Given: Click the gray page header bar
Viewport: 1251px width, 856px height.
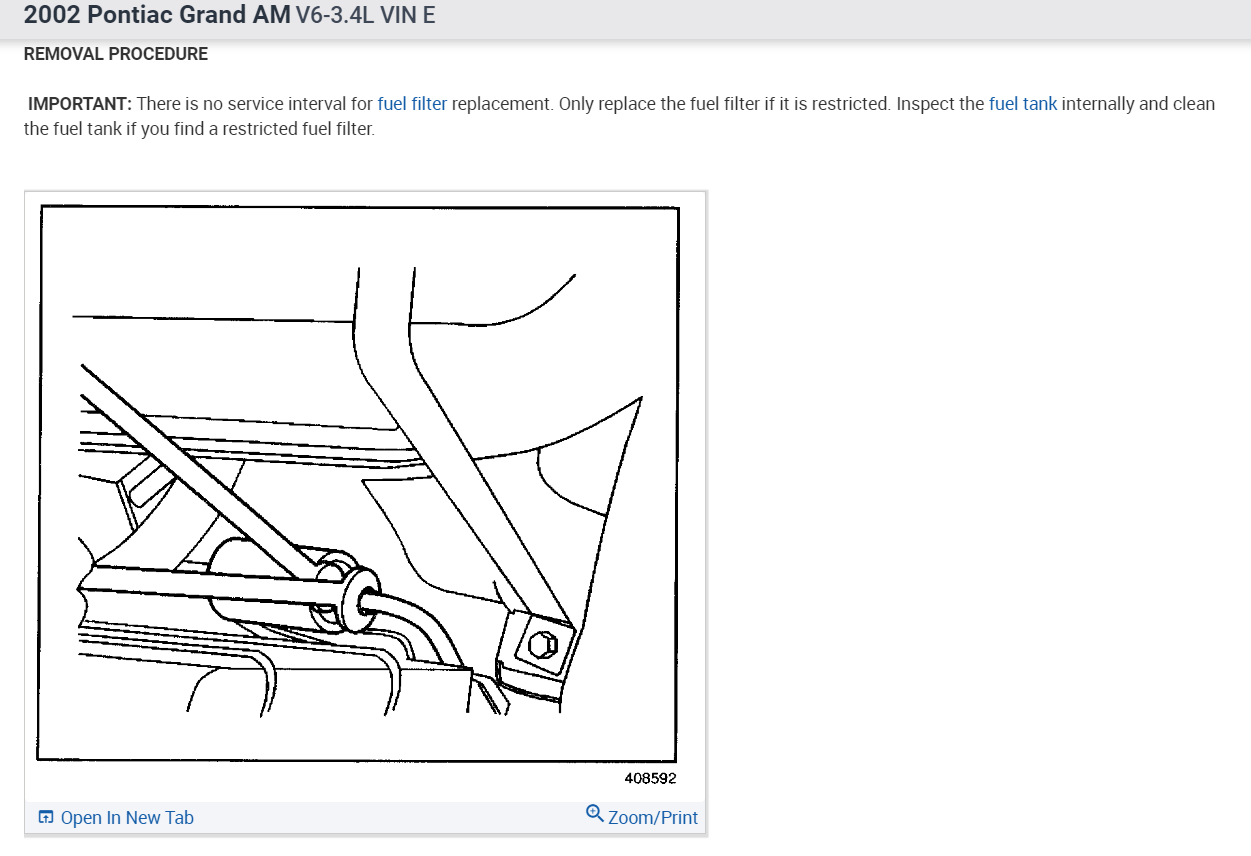Looking at the screenshot, I should [x=625, y=19].
